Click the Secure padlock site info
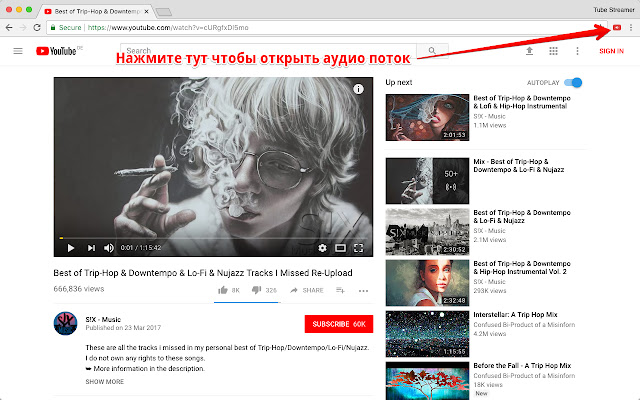This screenshot has width=640, height=400. point(66,27)
